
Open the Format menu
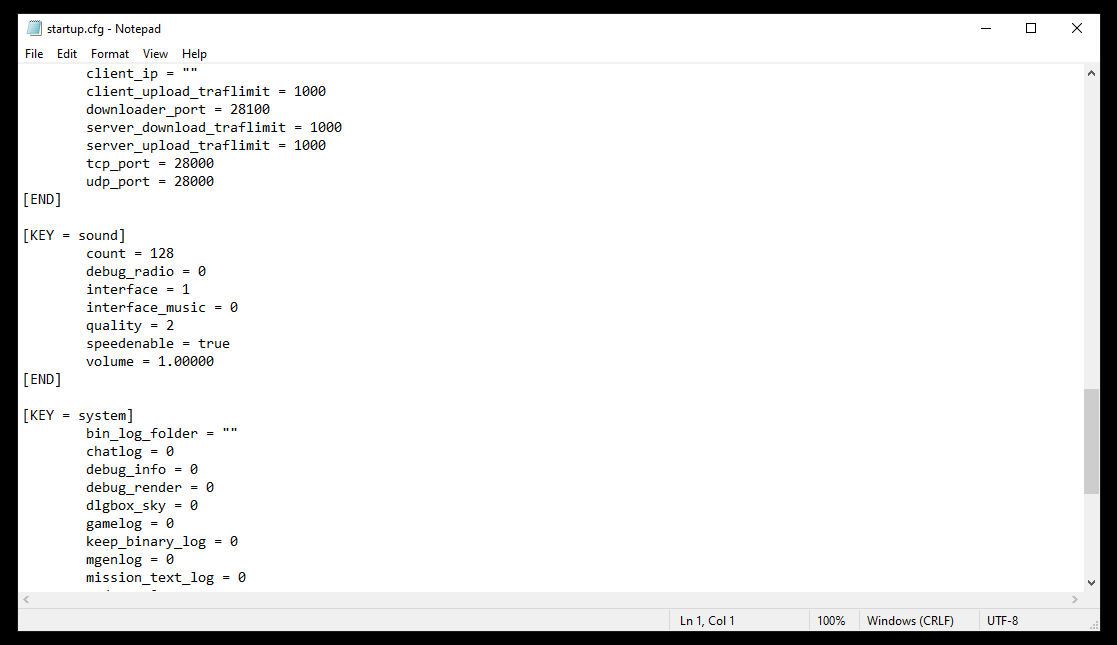click(x=110, y=54)
